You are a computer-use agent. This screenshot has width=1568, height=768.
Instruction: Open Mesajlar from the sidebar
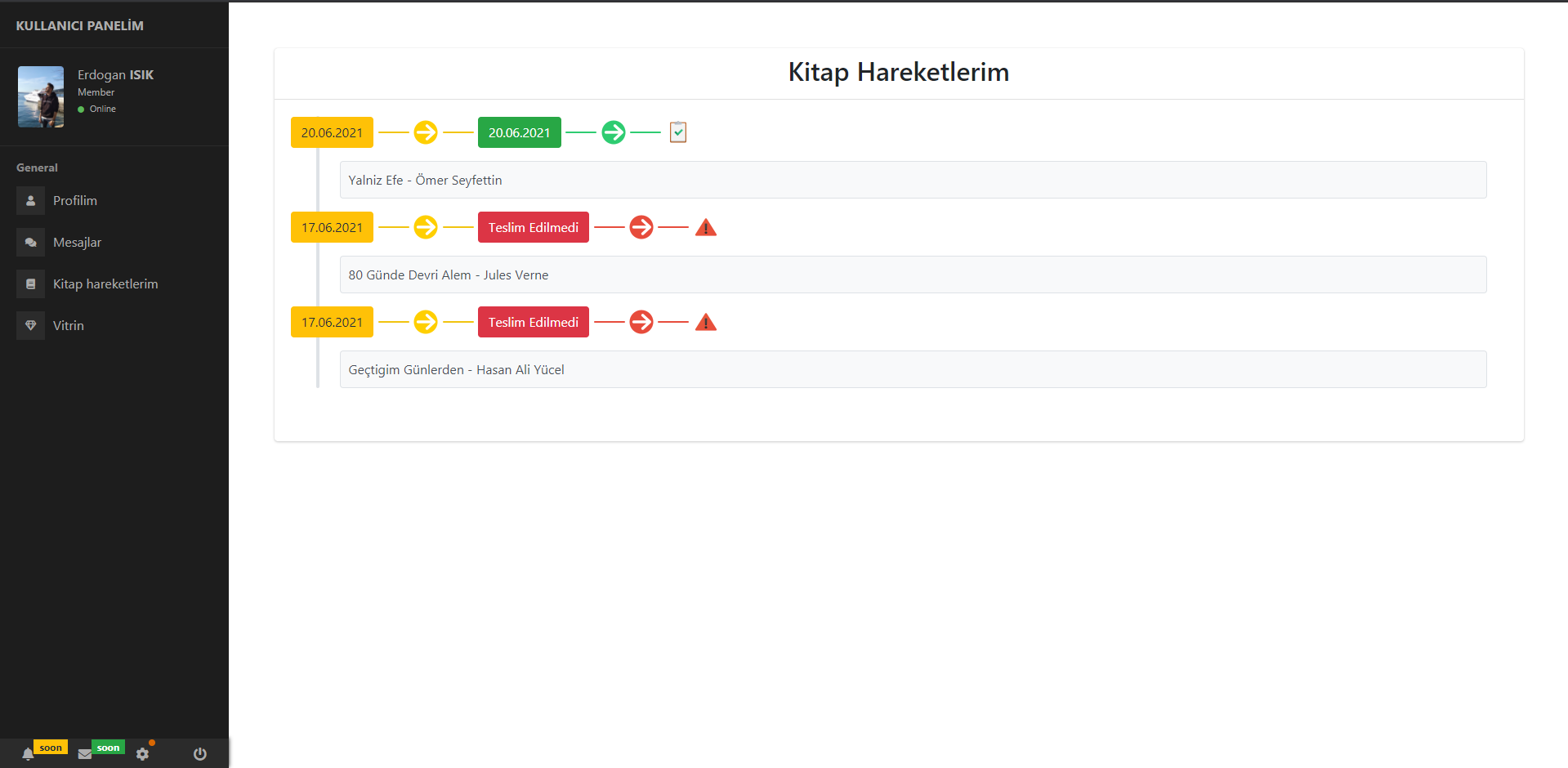(77, 242)
